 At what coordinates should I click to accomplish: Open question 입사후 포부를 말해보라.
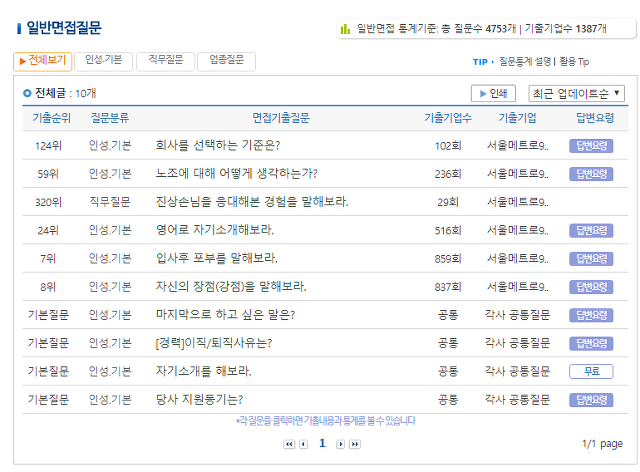[217, 258]
